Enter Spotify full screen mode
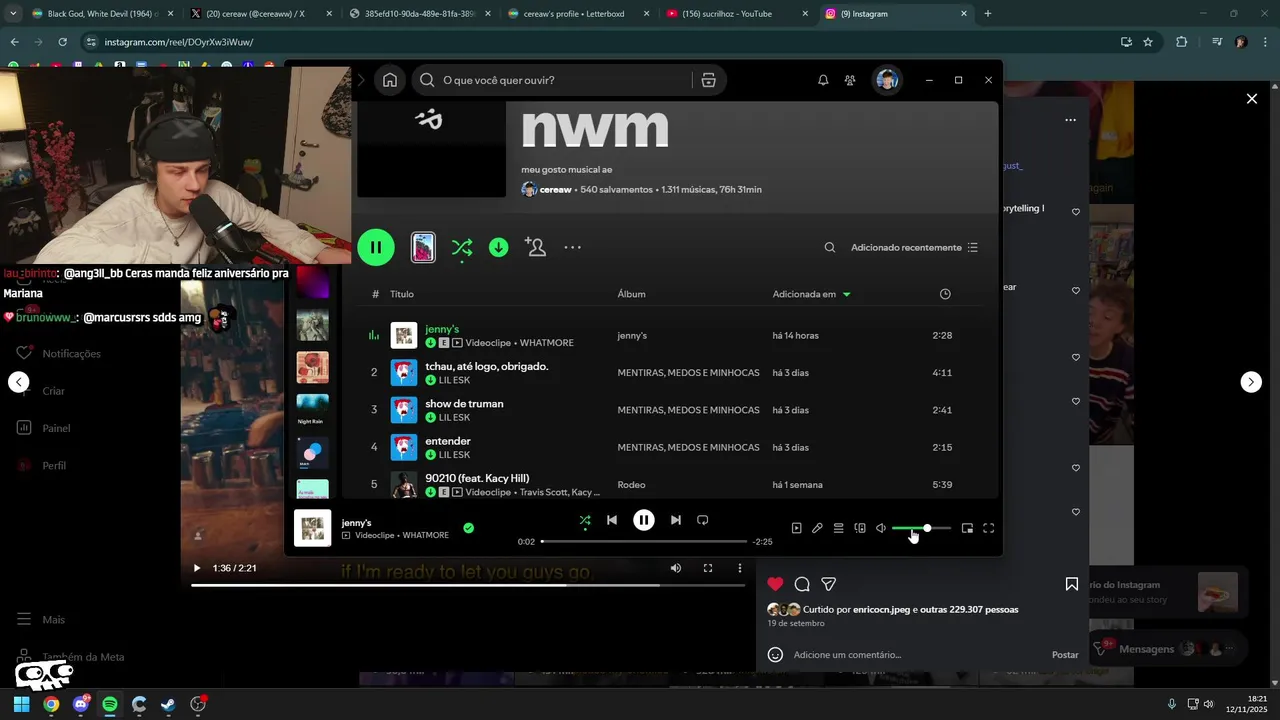The width and height of the screenshot is (1280, 720). 989,528
